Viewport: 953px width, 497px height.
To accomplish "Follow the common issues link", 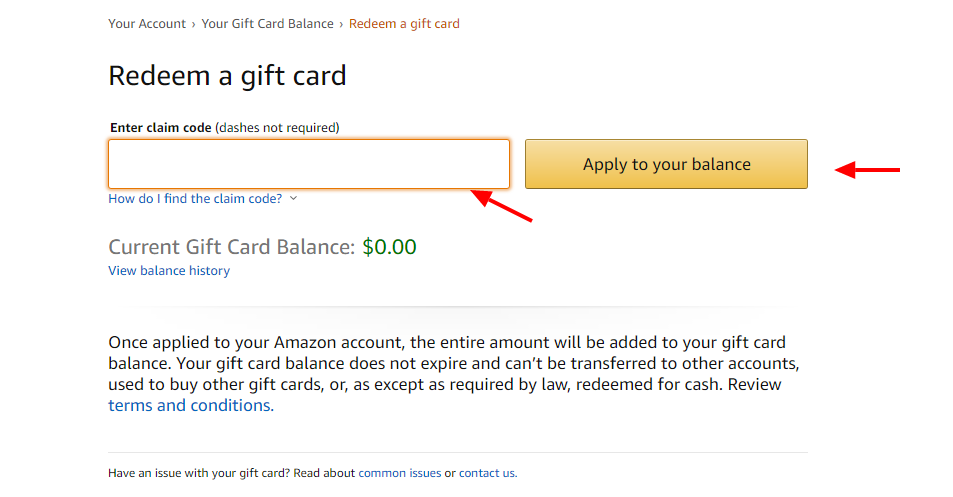I will pos(399,473).
